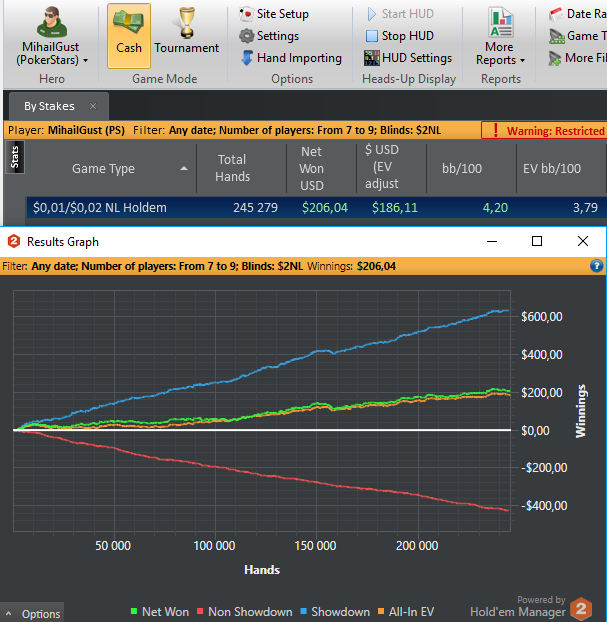Image resolution: width=607 pixels, height=622 pixels.
Task: Click the 4,20 bb/100 value
Action: click(495, 207)
